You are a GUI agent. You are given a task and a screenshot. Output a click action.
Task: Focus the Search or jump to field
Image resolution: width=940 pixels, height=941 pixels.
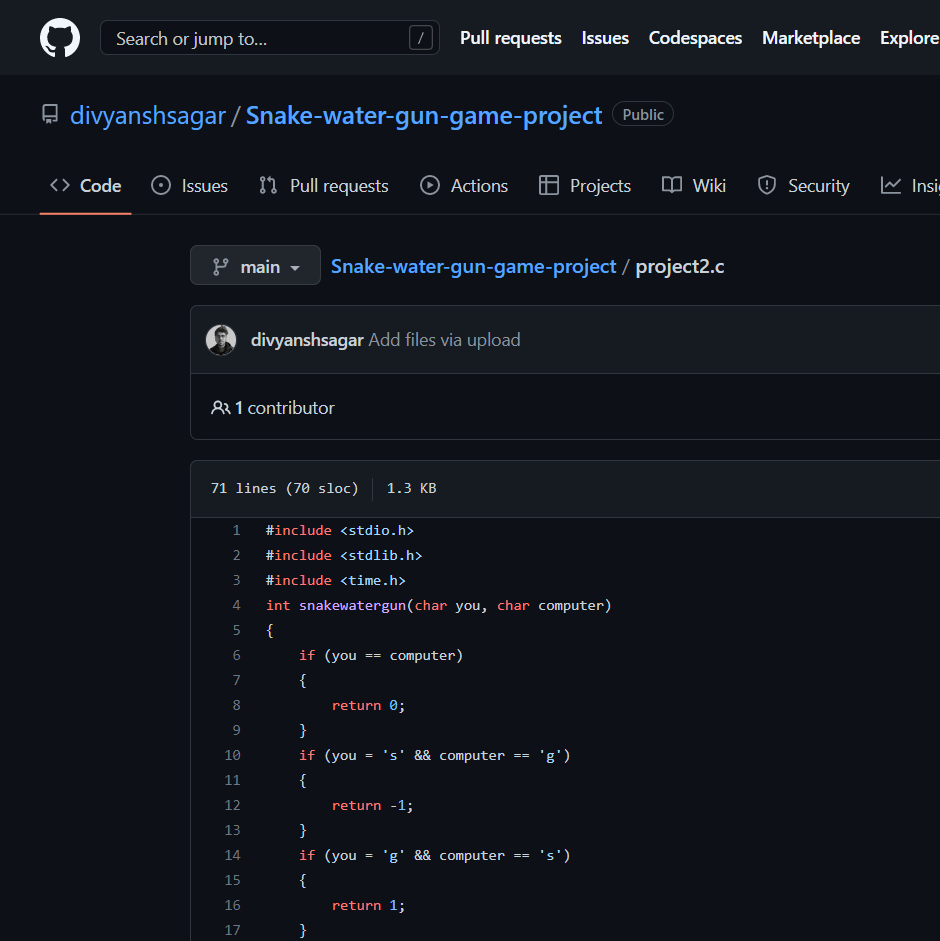coord(270,38)
